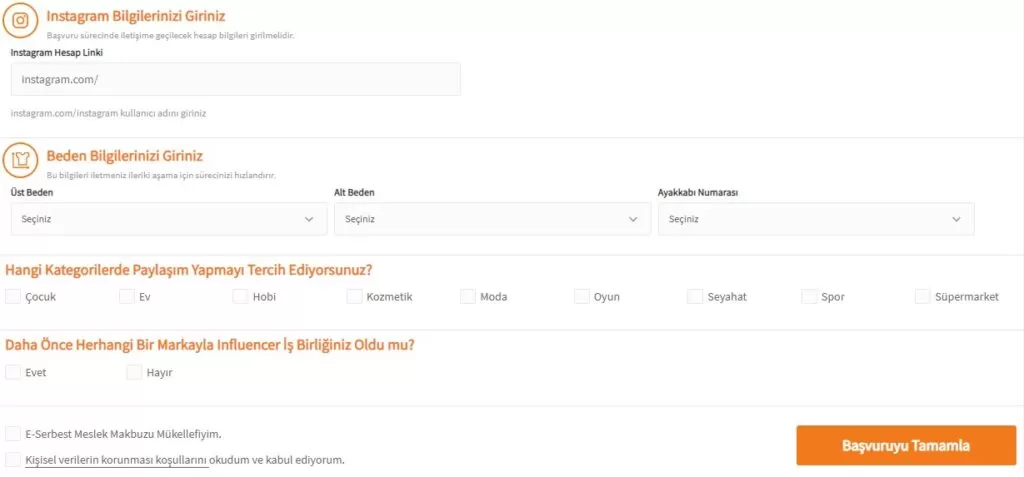Viewport: 1024px width, 477px height.
Task: Open the Ayakkabı Numarası dropdown
Action: pyautogui.click(x=815, y=219)
